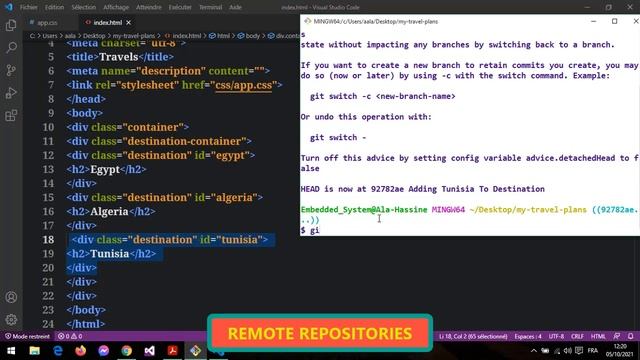Open the Windows Start menu
Viewport: 640px width, 360px height.
pyautogui.click(x=11, y=351)
